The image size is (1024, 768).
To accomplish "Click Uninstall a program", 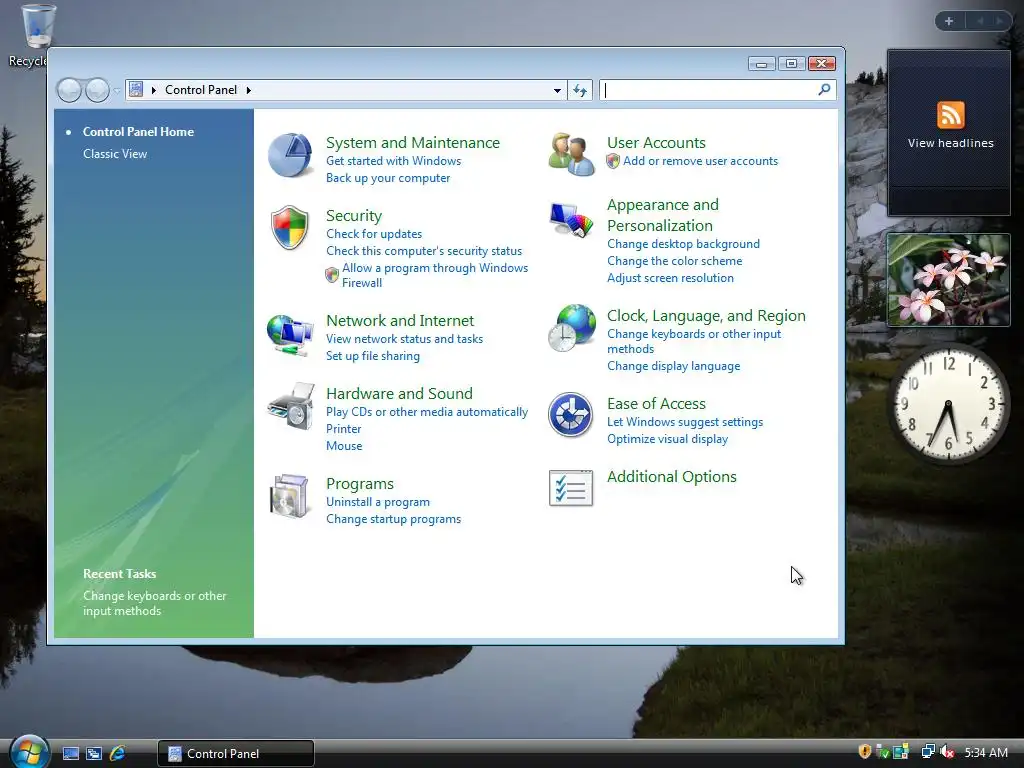I will [377, 502].
